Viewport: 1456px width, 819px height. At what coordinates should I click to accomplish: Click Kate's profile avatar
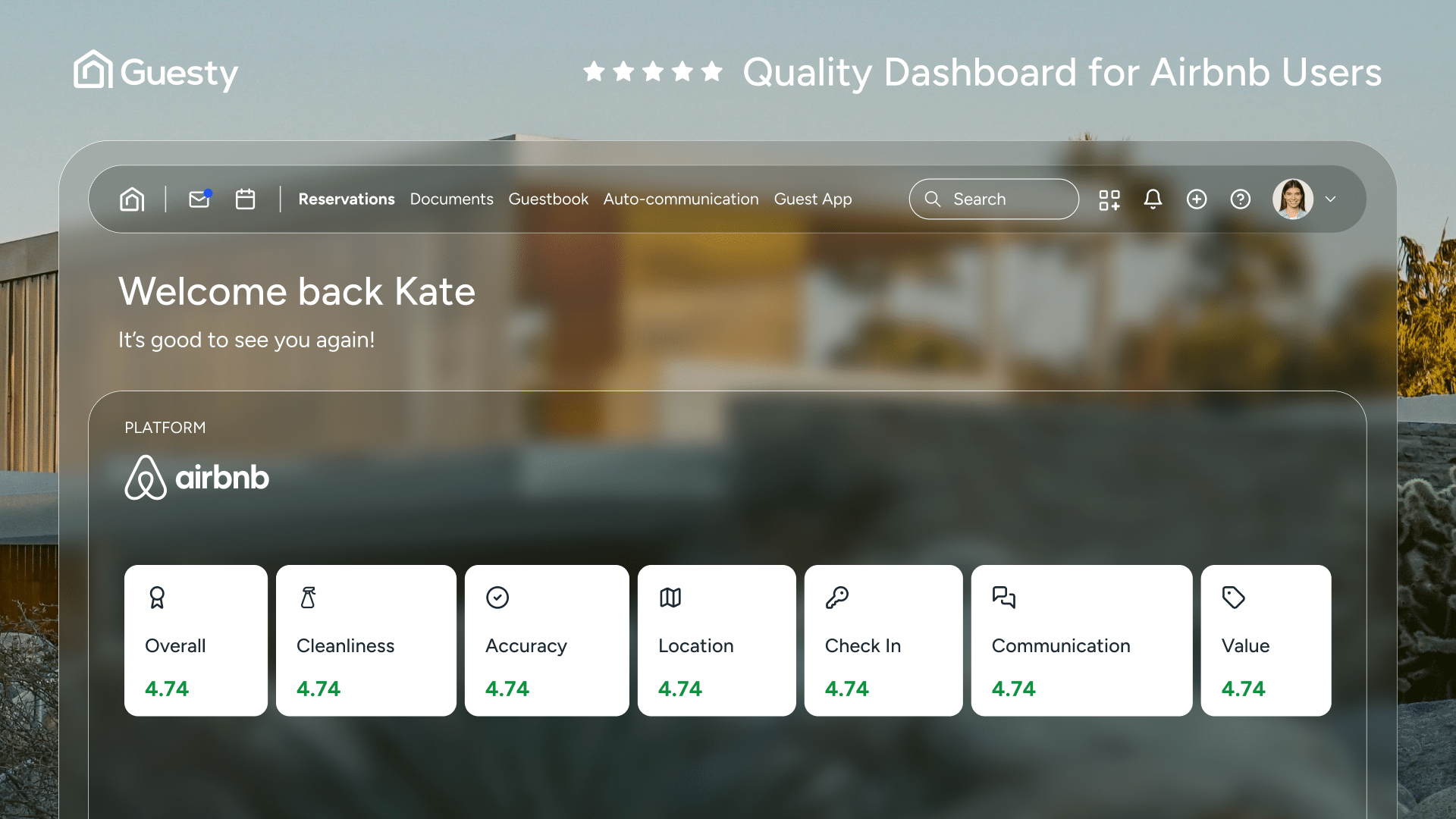(x=1293, y=199)
